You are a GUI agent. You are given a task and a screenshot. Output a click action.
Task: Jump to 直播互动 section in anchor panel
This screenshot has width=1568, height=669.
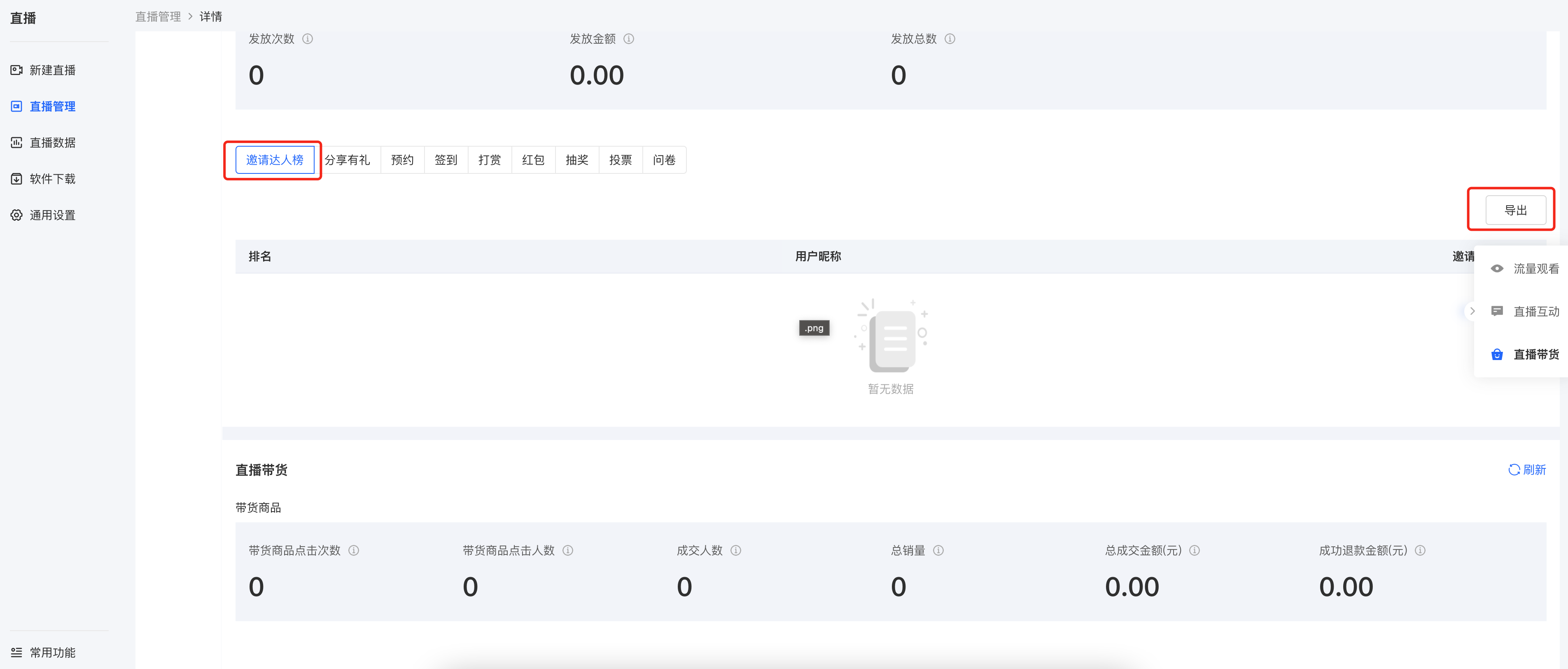[1526, 312]
